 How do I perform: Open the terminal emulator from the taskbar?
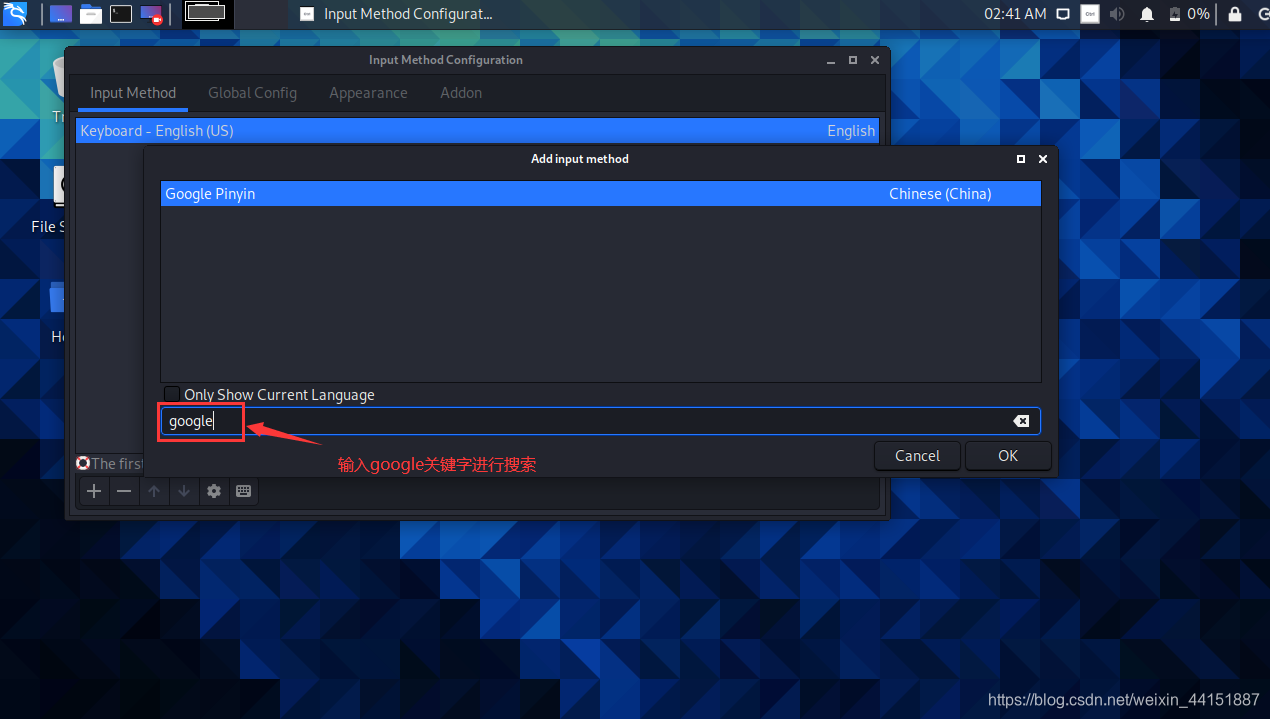pos(121,14)
